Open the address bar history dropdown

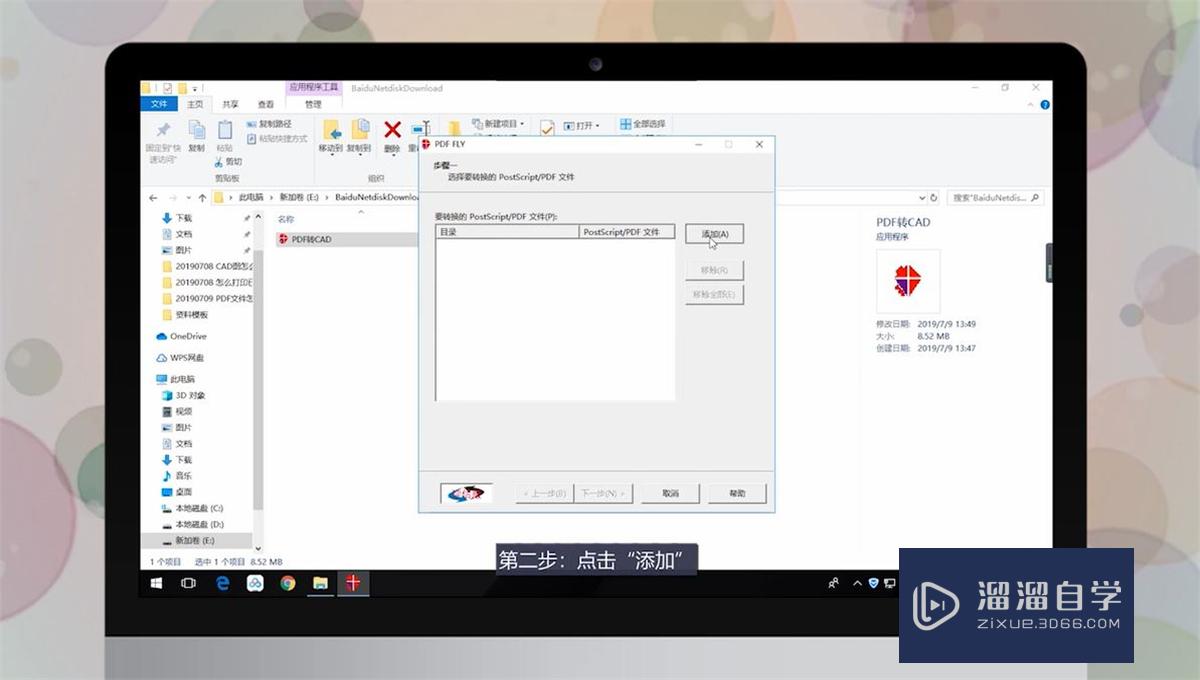click(x=921, y=197)
